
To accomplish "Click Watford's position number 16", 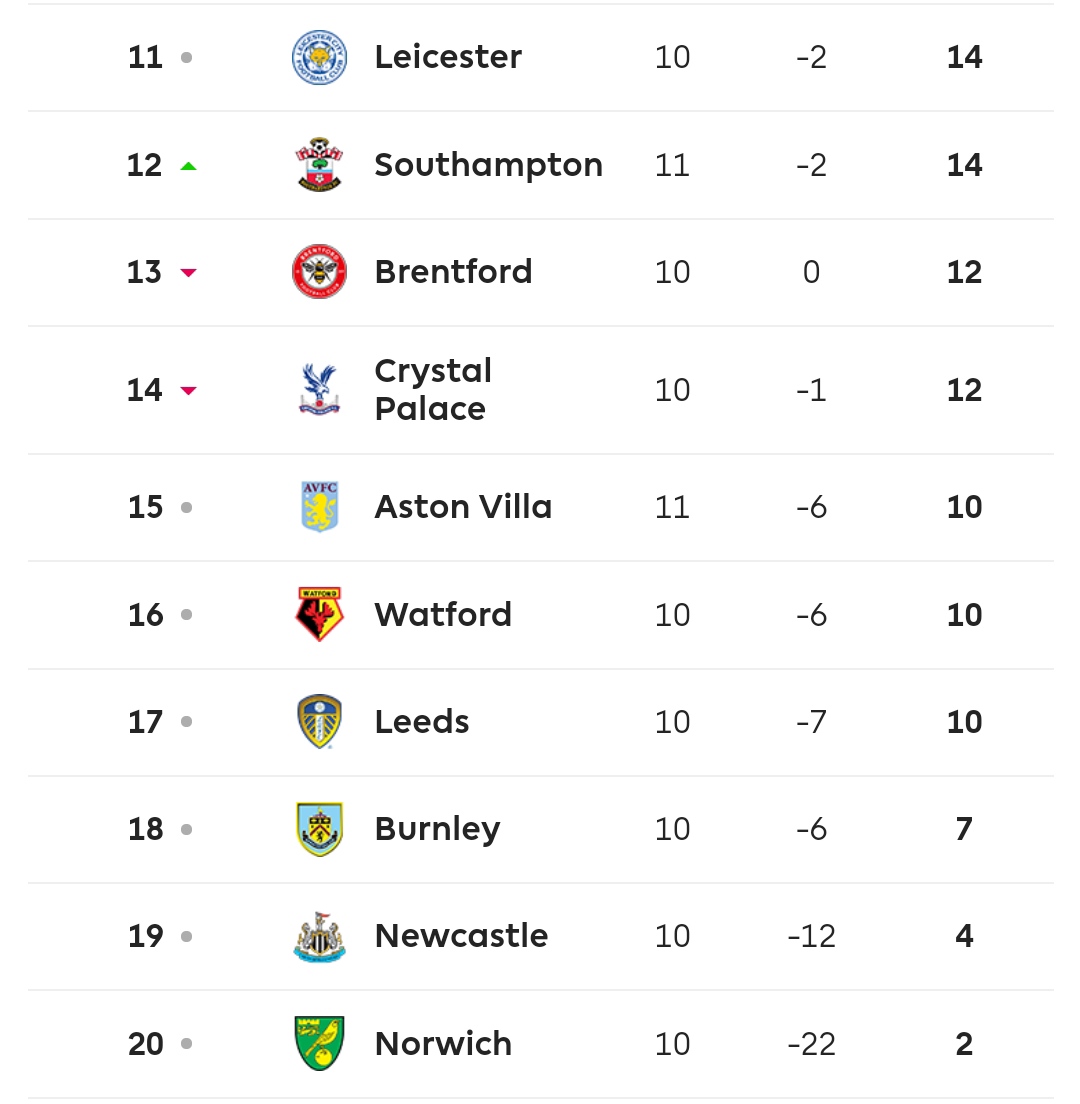I will click(x=145, y=615).
